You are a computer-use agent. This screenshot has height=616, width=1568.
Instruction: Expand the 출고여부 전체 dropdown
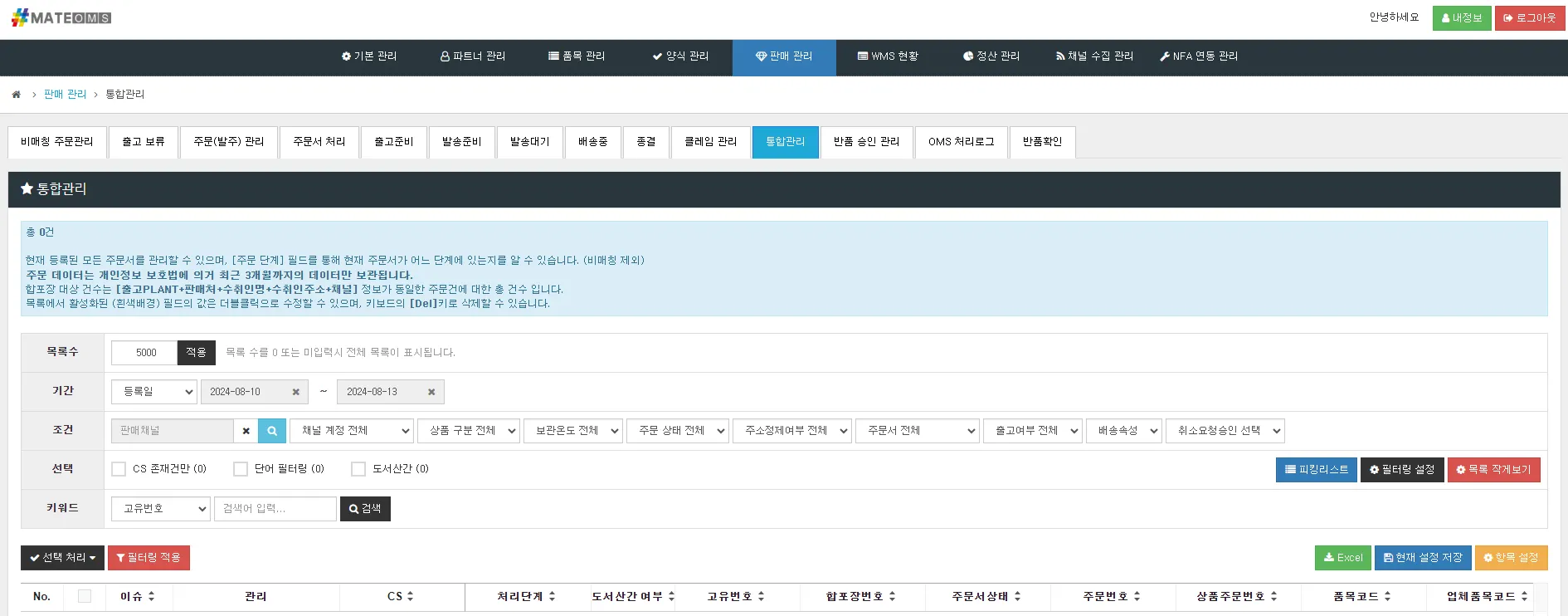click(1033, 431)
